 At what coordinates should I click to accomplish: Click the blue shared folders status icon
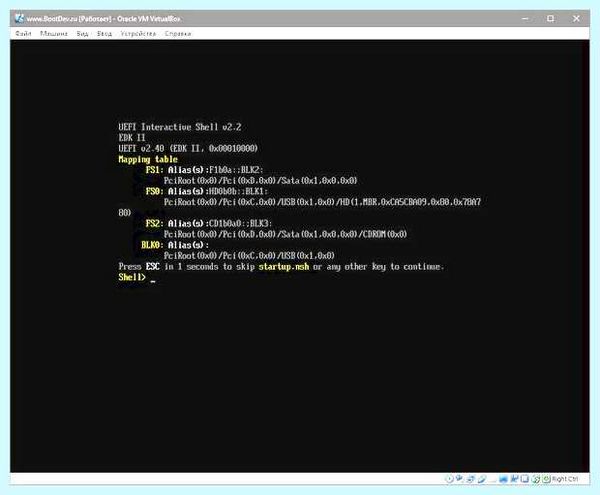tap(503, 479)
